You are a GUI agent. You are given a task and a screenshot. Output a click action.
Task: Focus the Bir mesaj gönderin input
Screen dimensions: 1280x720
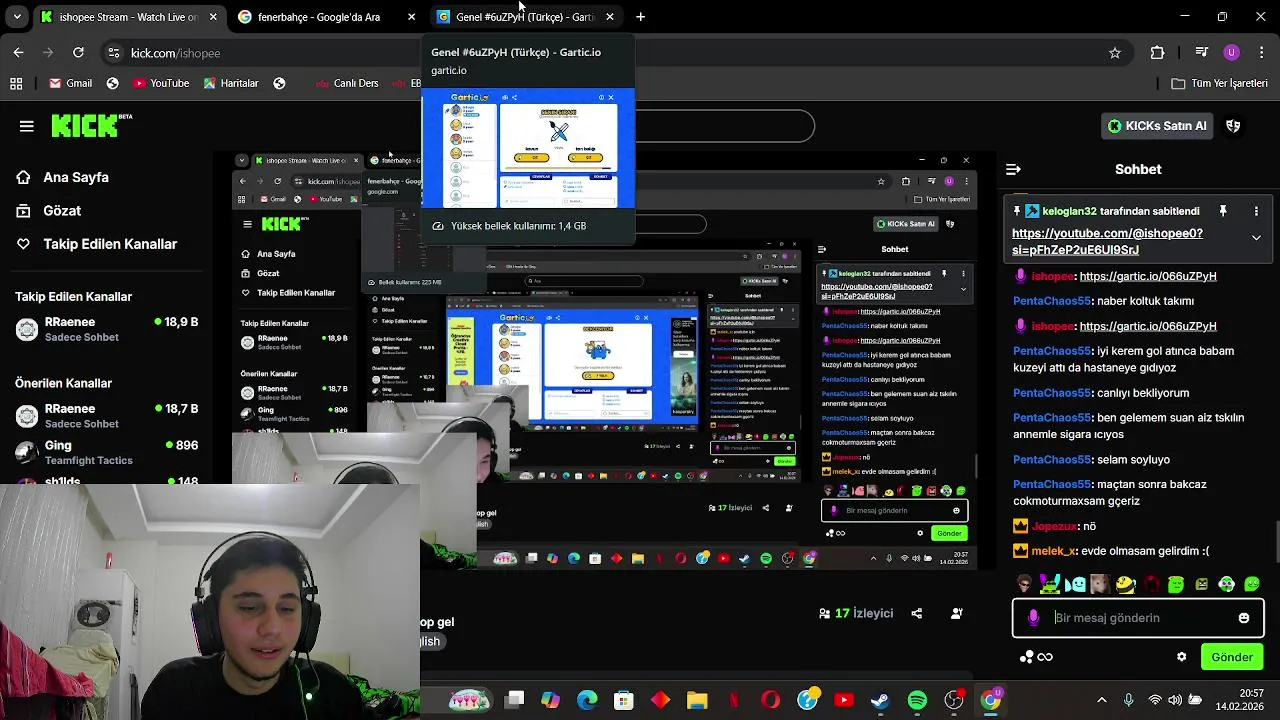[x=1138, y=618]
